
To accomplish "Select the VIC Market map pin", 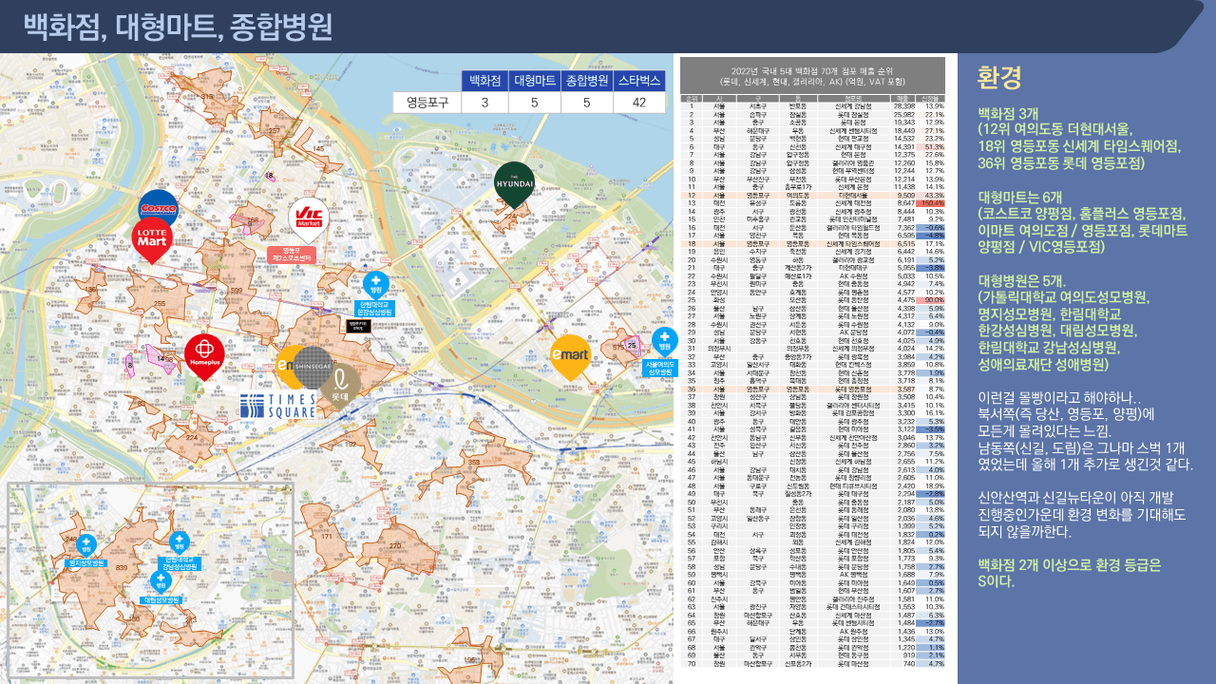I will coord(310,221).
